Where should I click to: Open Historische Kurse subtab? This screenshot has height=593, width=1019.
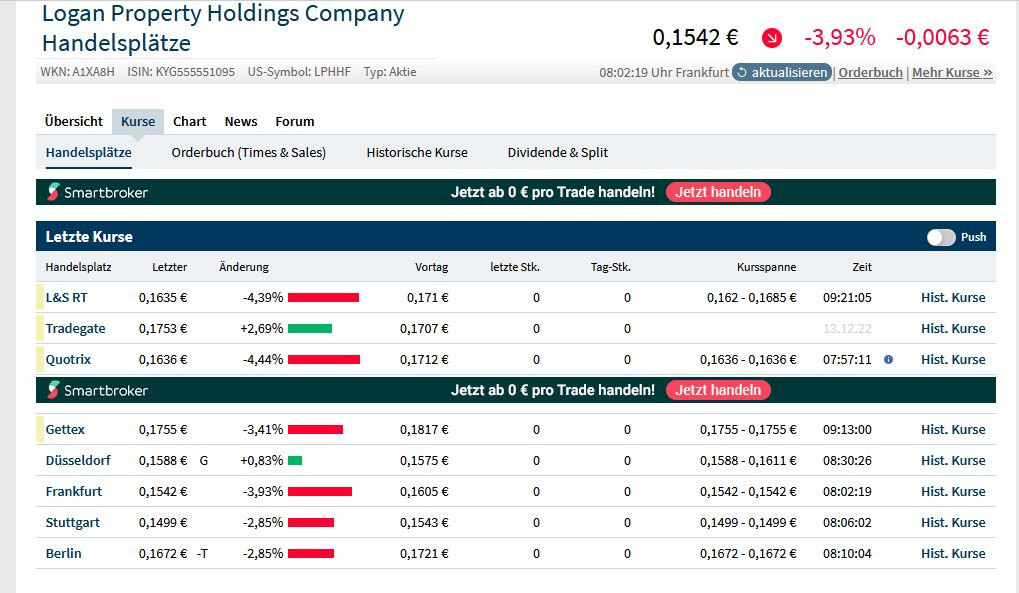pos(417,152)
